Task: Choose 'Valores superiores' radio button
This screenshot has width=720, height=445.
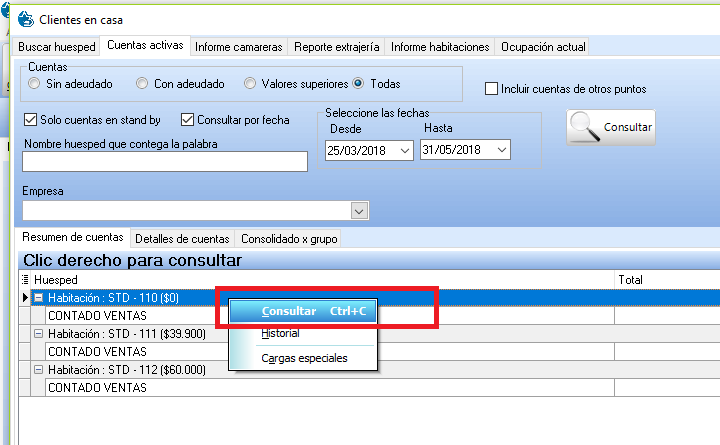Action: point(251,84)
